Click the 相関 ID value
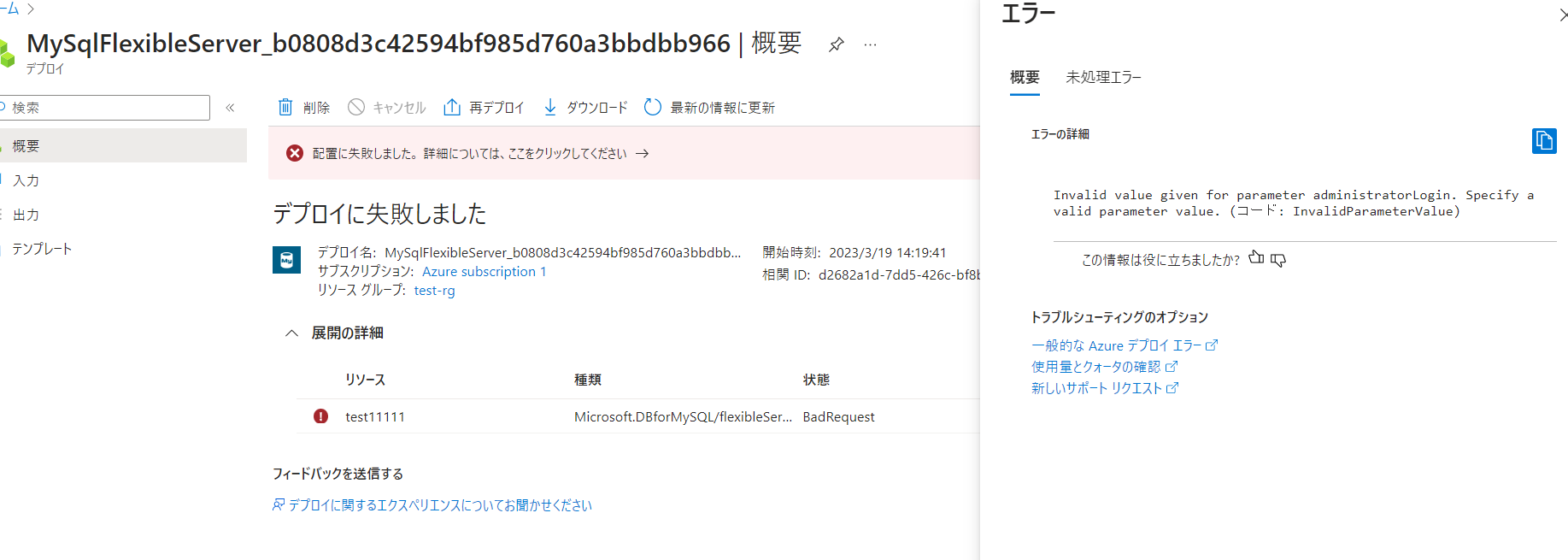The height and width of the screenshot is (560, 1568). (x=899, y=274)
